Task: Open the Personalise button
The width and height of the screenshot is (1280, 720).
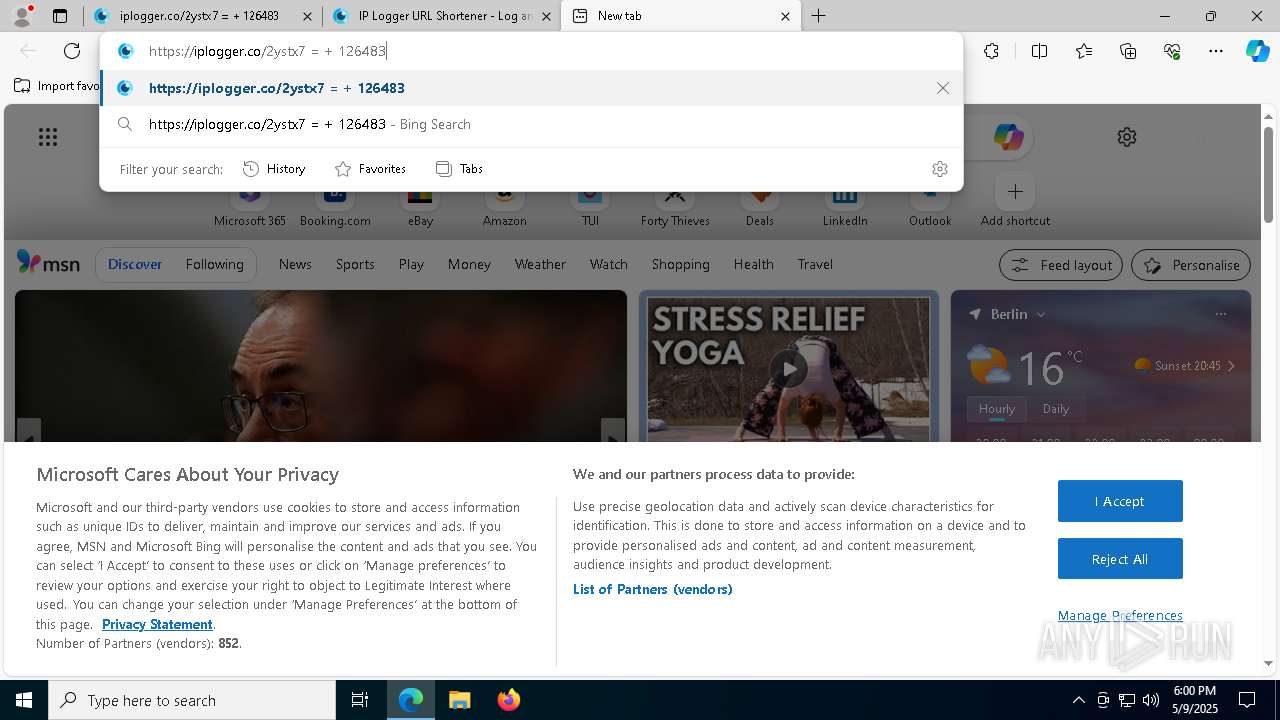Action: [1191, 265]
